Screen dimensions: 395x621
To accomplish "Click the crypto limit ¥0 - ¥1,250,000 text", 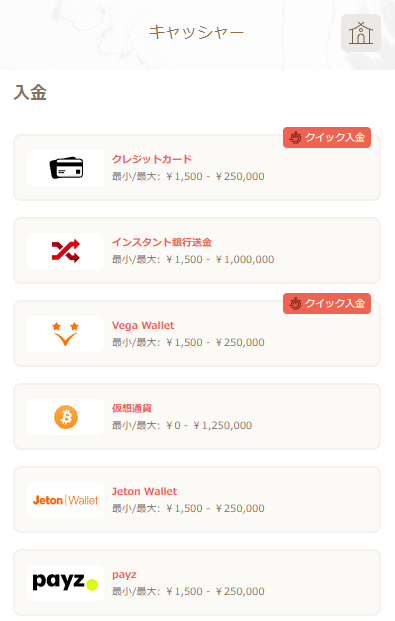I will (209, 425).
